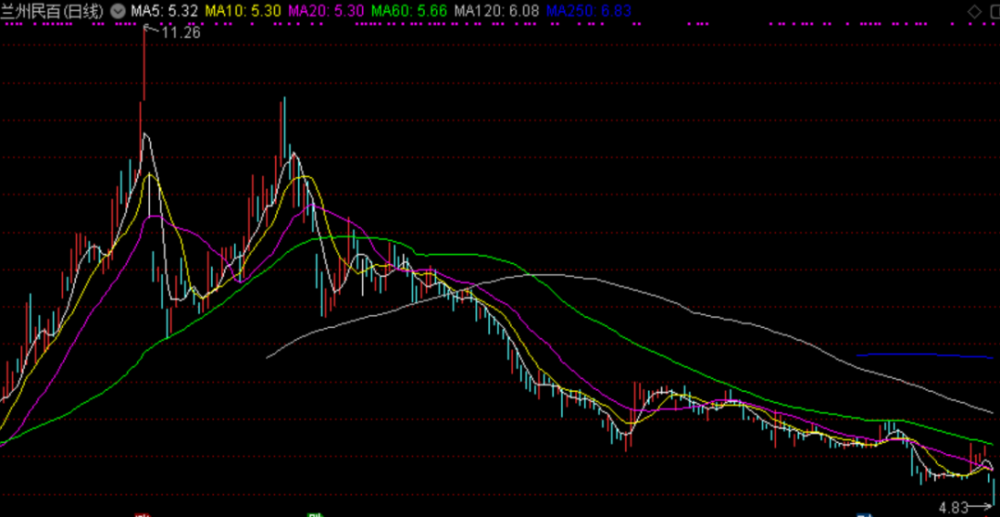Select the MA250: 6.83 blue label
This screenshot has width=1000, height=517.
[x=589, y=11]
